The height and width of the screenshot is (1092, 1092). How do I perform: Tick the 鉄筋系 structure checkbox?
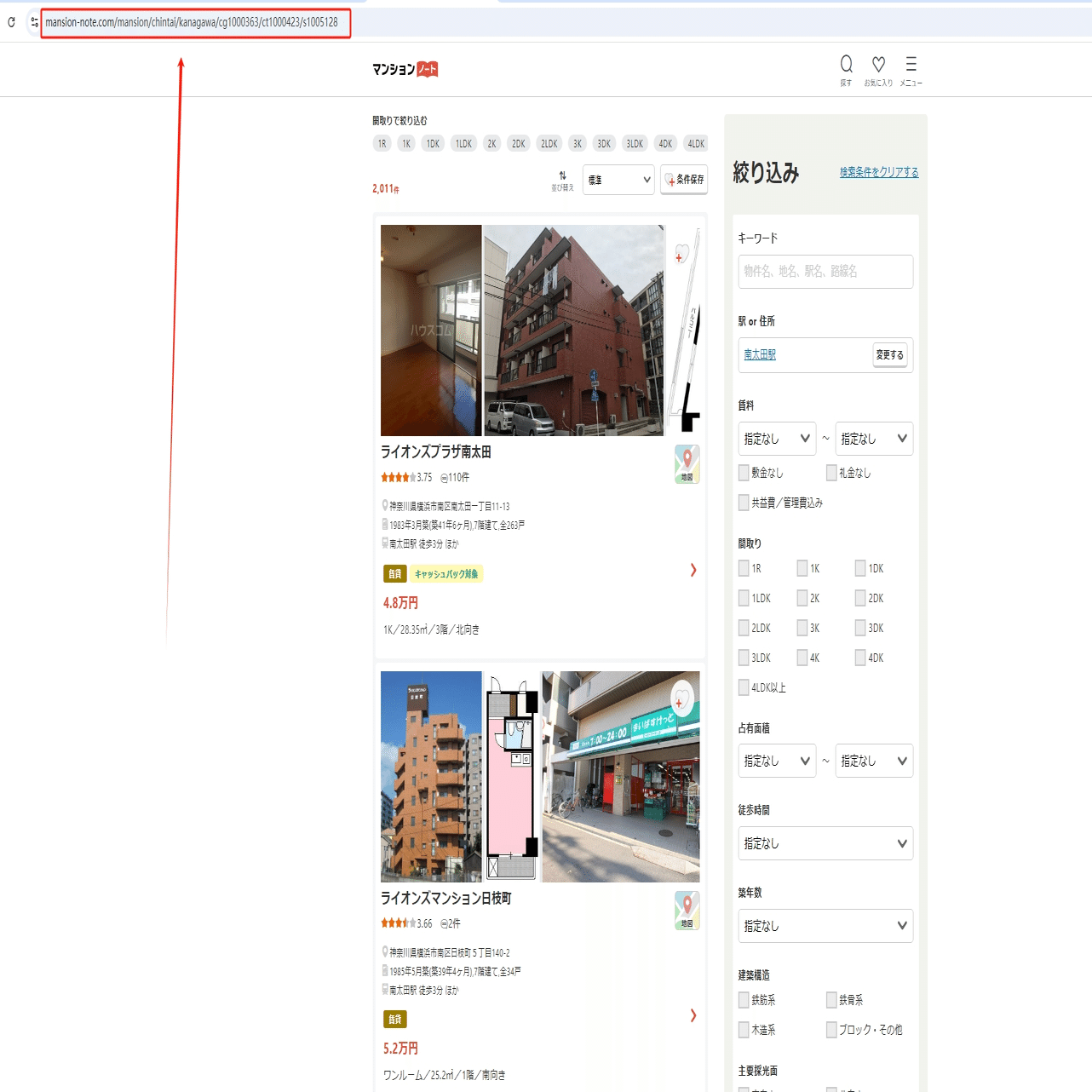click(744, 1000)
